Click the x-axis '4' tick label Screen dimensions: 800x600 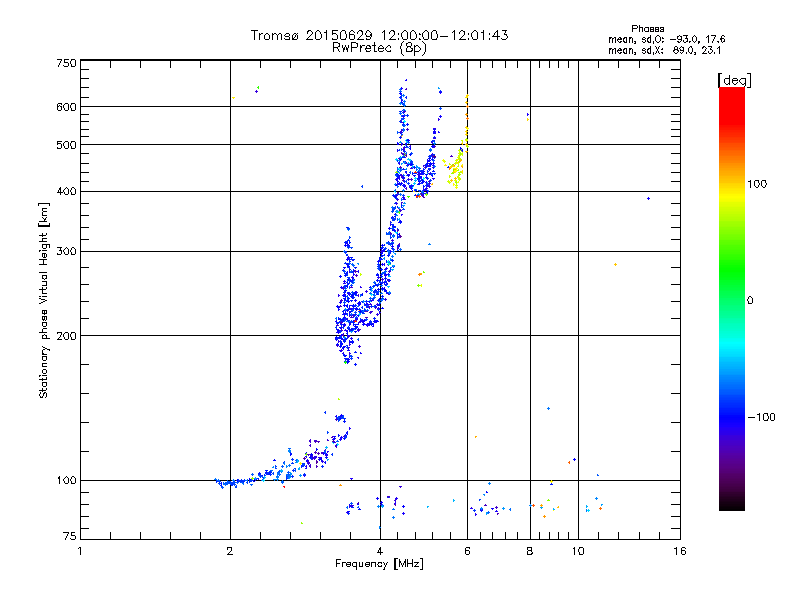tap(380, 551)
